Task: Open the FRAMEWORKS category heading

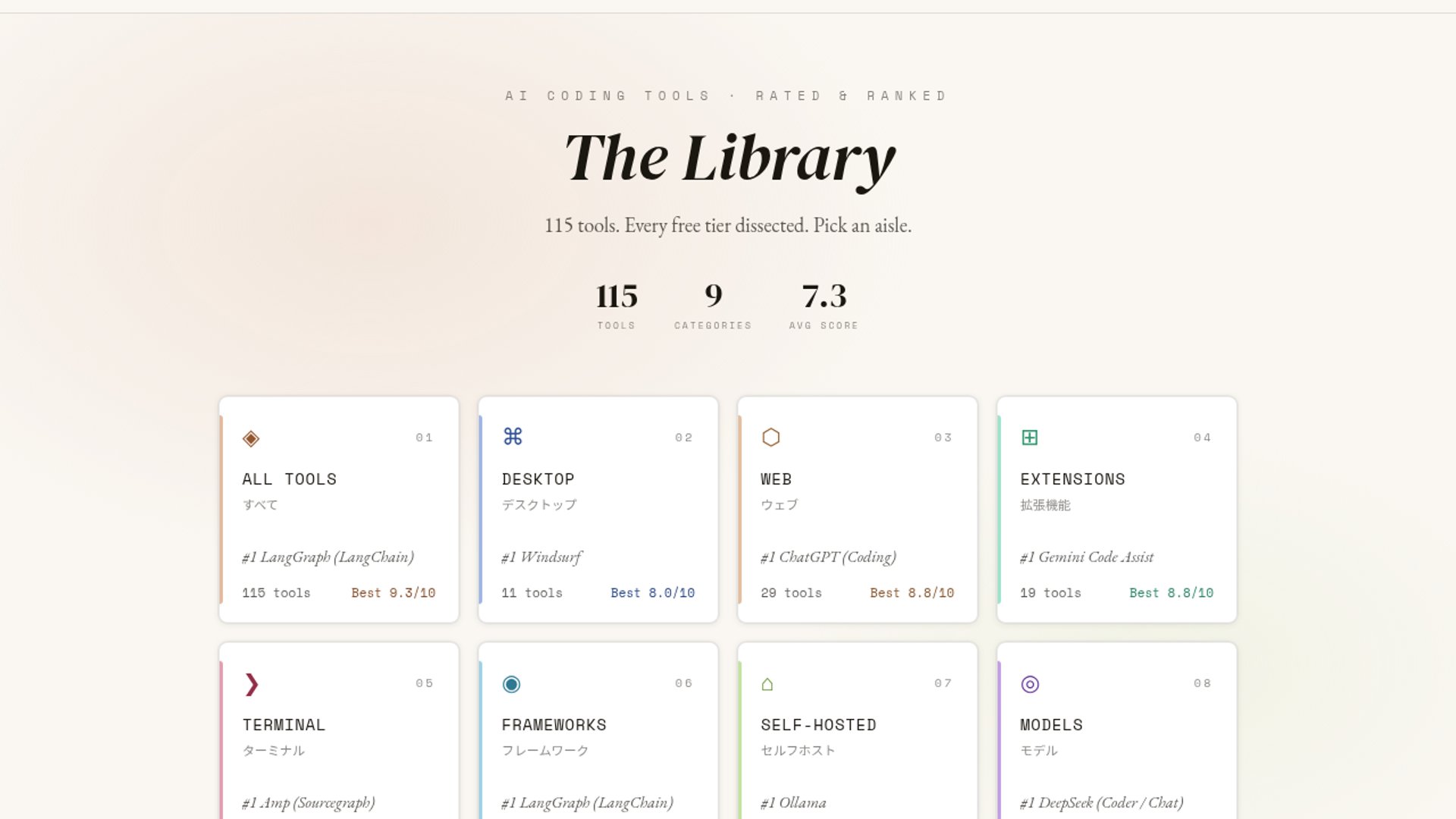Action: point(554,725)
